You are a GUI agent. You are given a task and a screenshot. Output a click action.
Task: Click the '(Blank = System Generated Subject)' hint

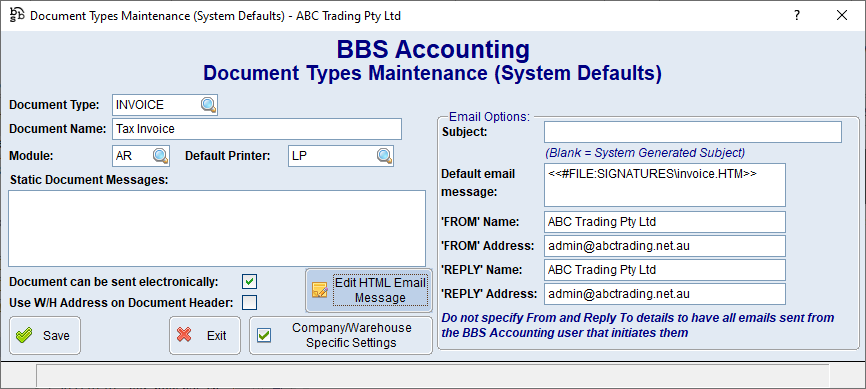645,152
